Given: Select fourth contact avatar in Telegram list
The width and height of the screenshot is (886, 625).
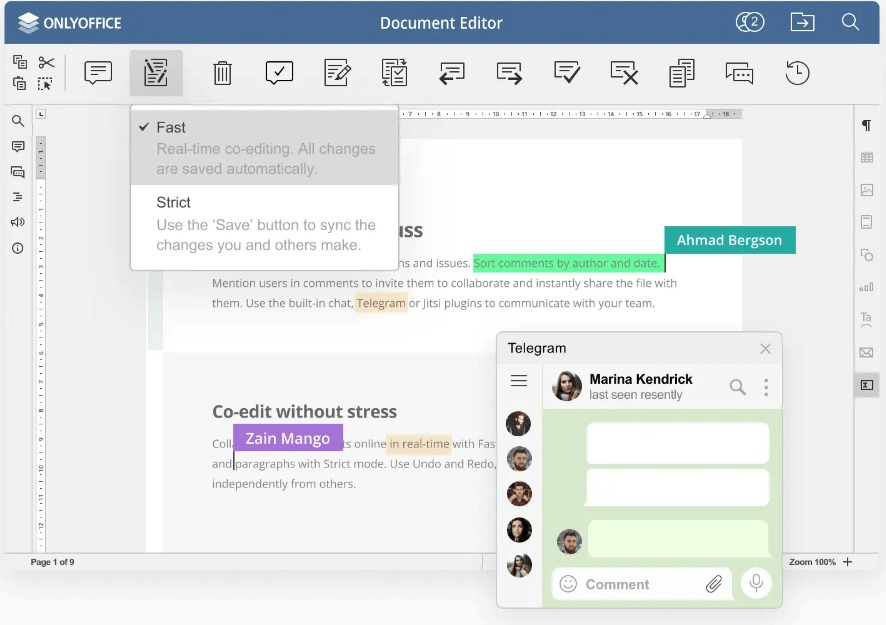Looking at the screenshot, I should click(519, 529).
